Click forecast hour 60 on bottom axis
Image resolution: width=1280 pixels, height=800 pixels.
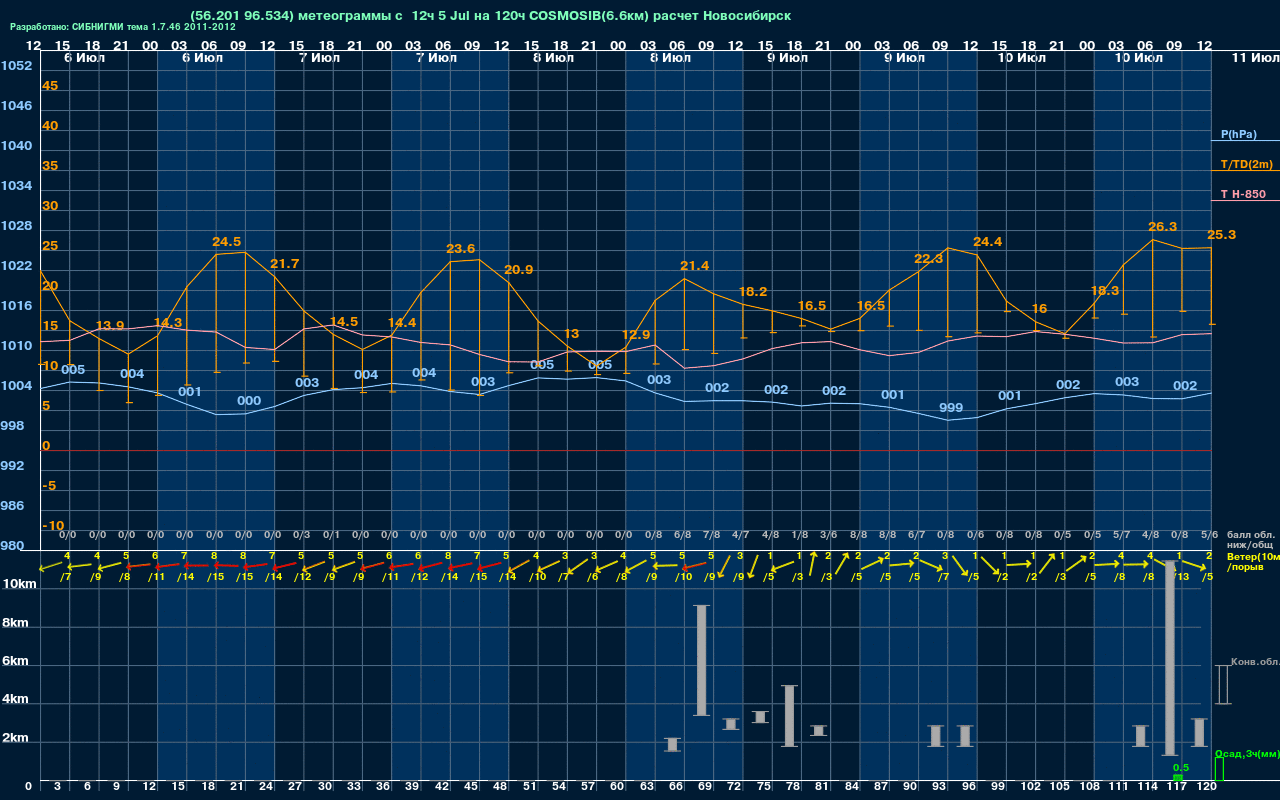tap(617, 788)
